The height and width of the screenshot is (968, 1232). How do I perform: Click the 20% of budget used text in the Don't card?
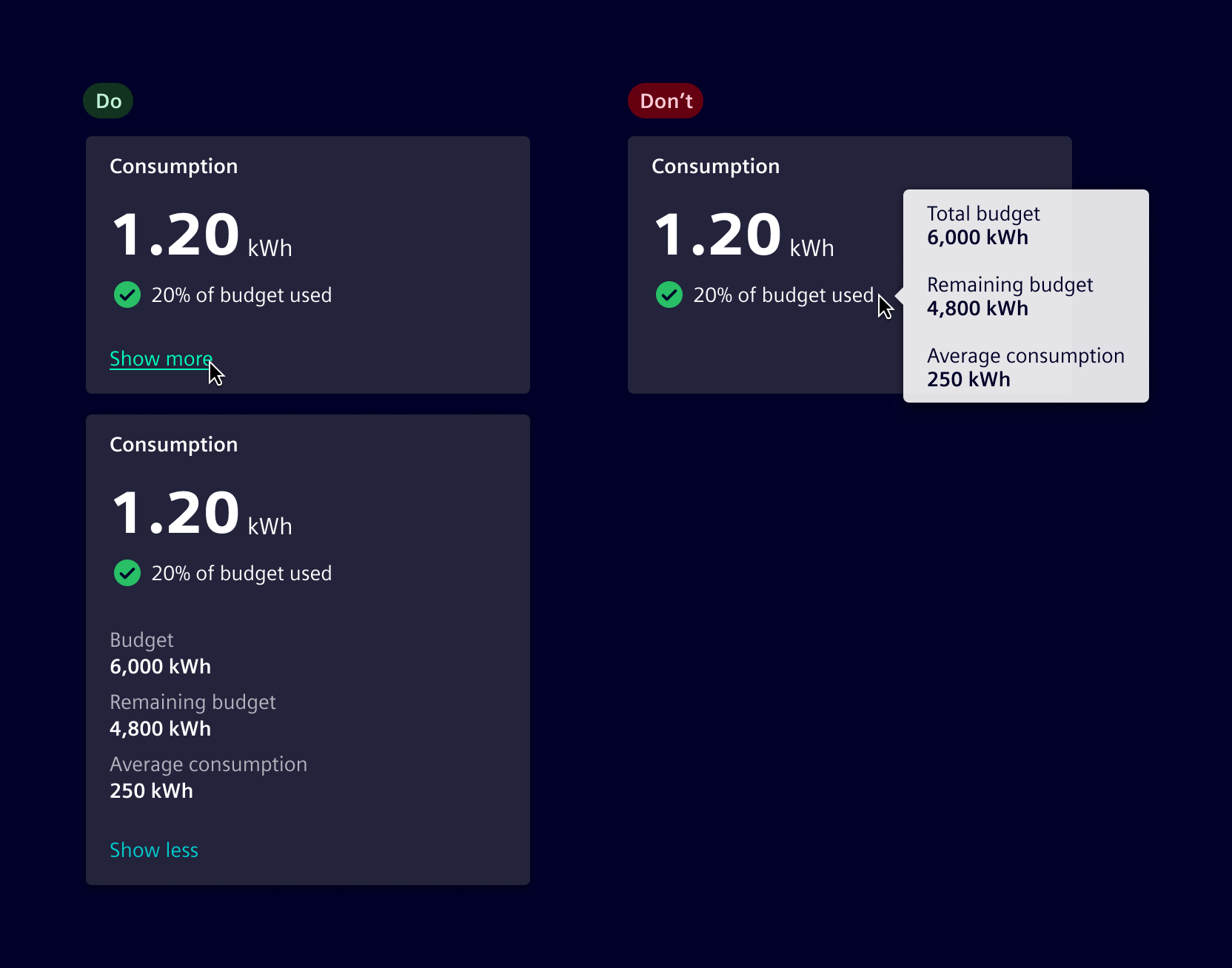point(783,295)
